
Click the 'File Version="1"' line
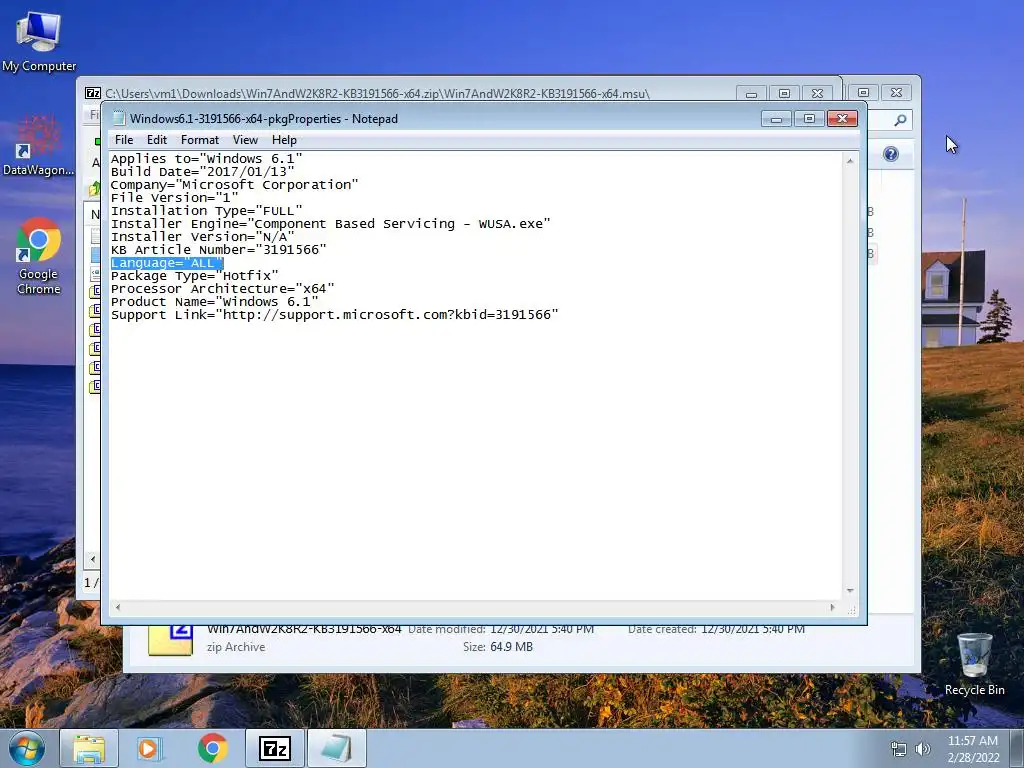(174, 198)
